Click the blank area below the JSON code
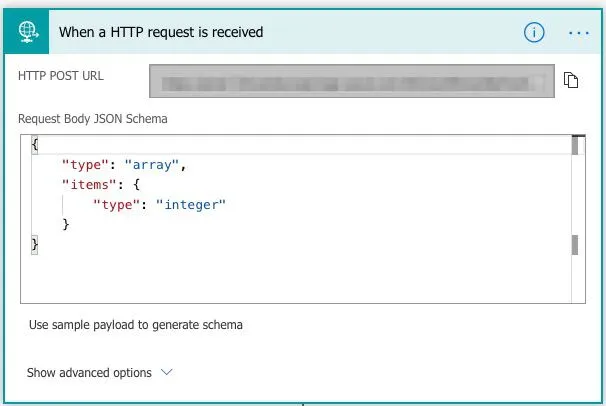606x406 pixels. coord(300,275)
